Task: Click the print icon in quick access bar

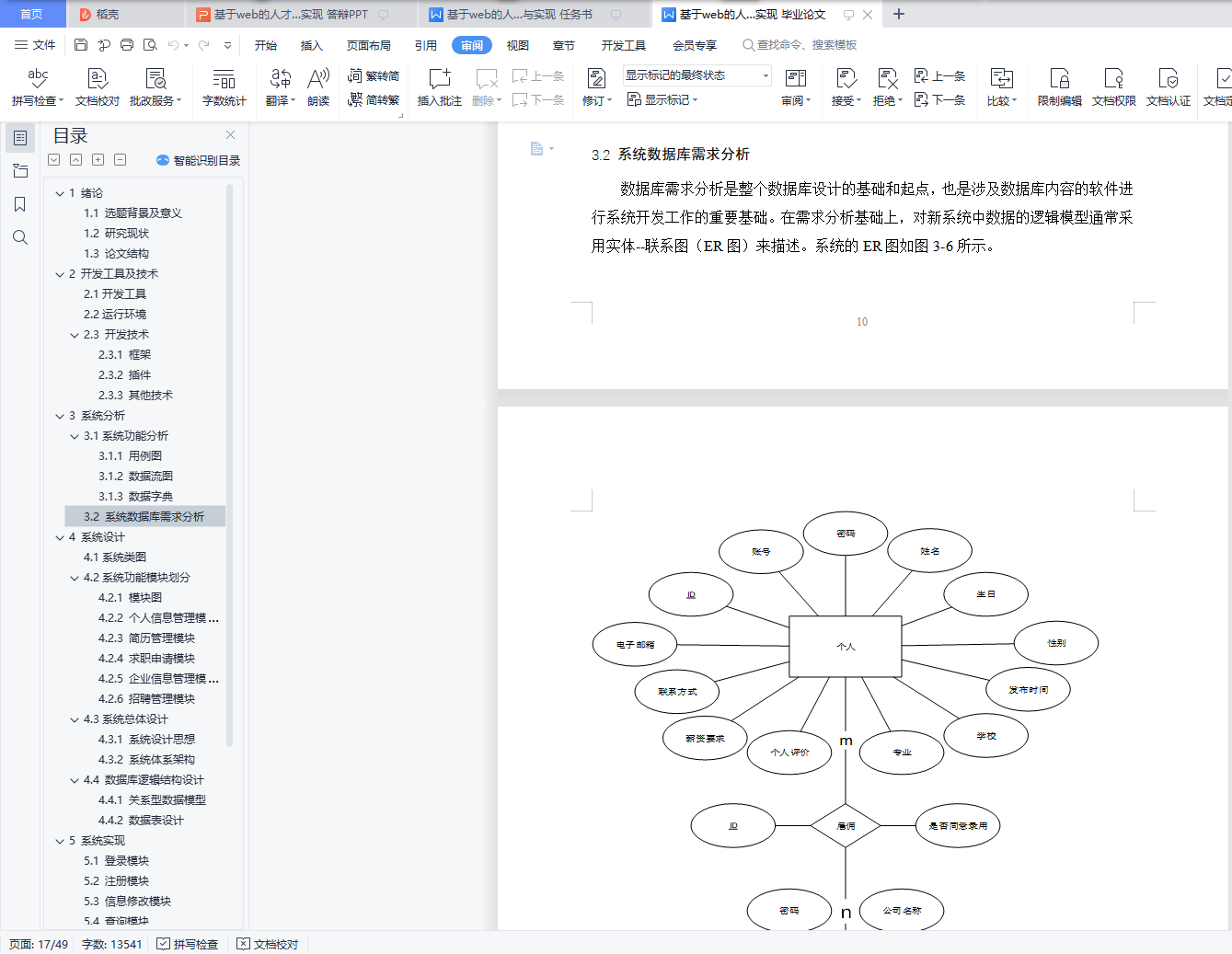Action: click(x=127, y=45)
